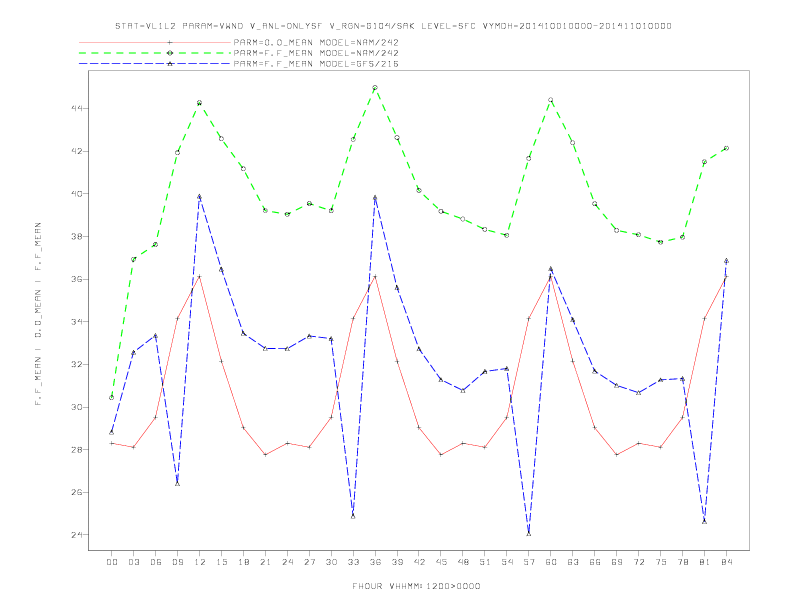Click the green NAM marker at hour 84
Image resolution: width=792 pixels, height=612 pixels.
726,148
